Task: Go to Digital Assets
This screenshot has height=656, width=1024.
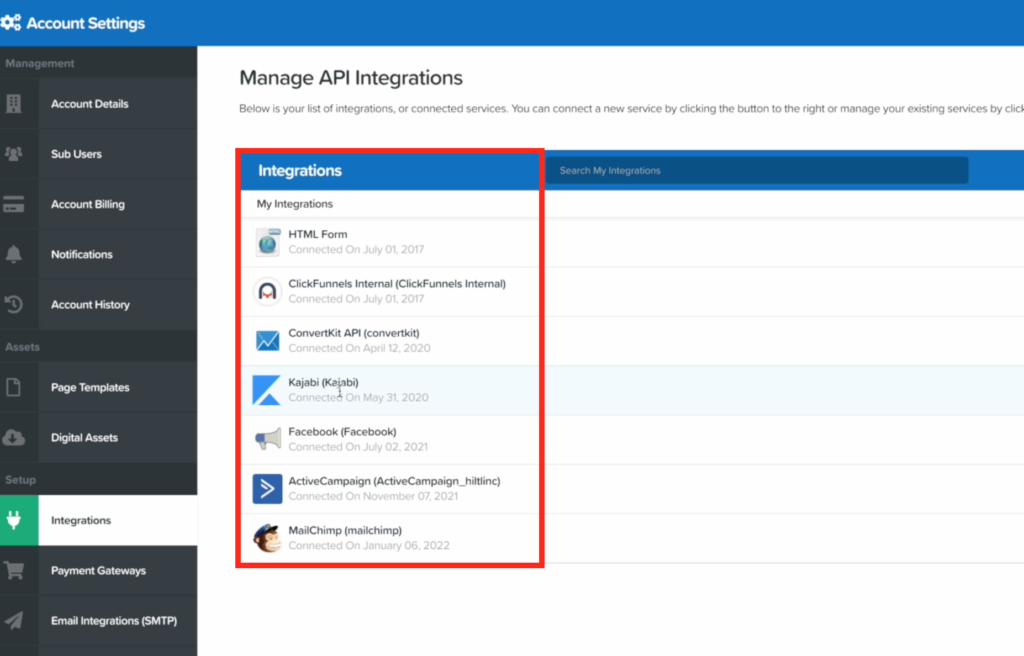Action: [x=99, y=438]
